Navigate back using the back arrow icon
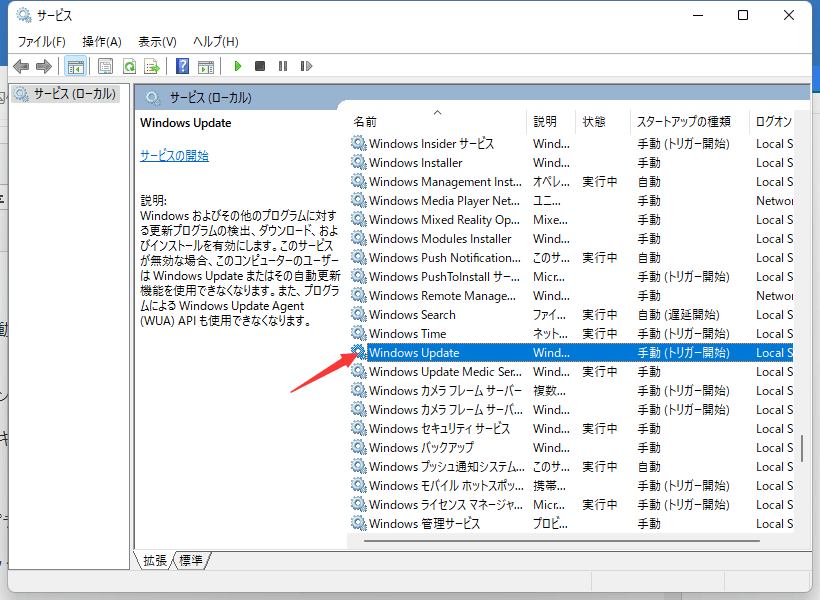 (x=21, y=66)
